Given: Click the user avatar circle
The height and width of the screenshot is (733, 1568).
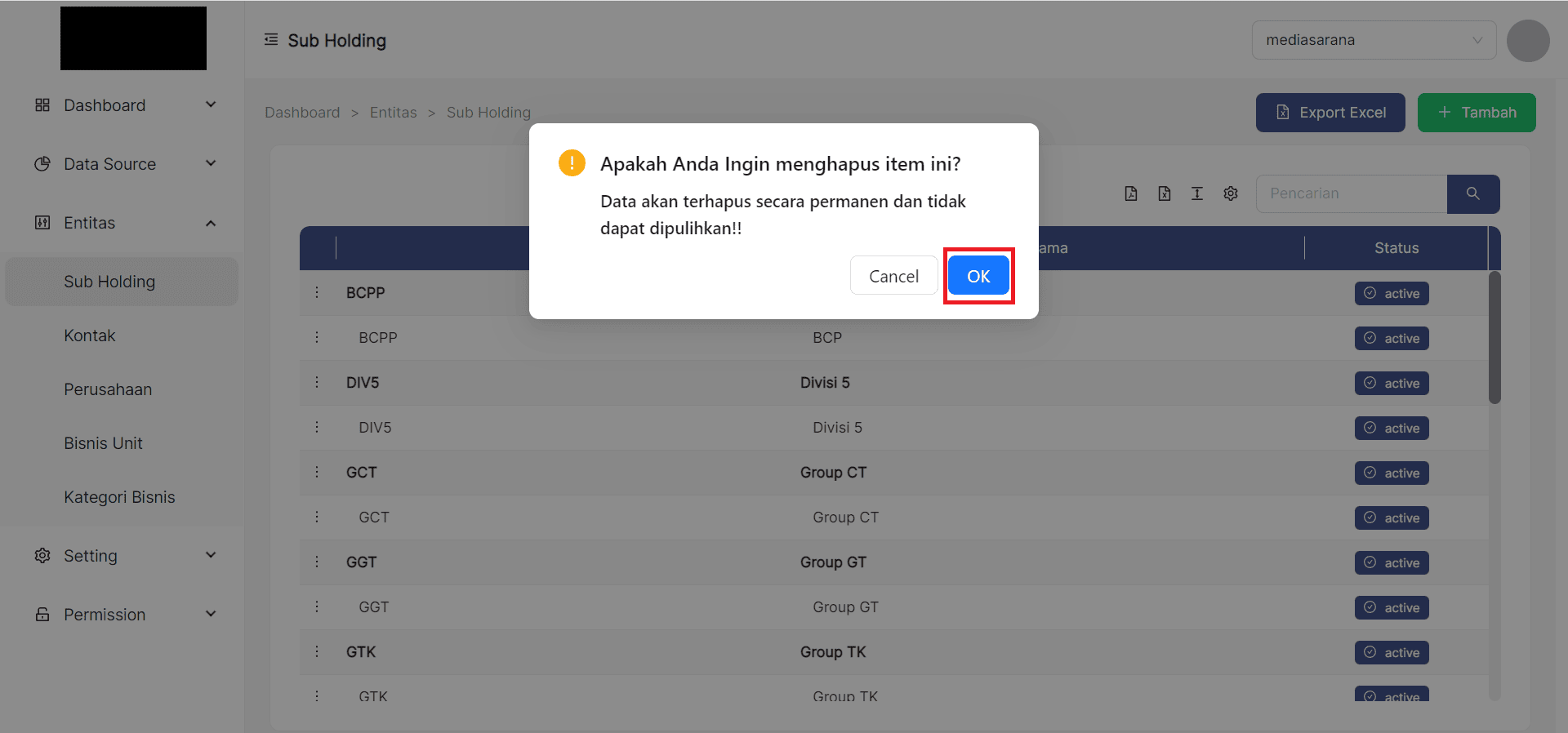Looking at the screenshot, I should point(1528,41).
